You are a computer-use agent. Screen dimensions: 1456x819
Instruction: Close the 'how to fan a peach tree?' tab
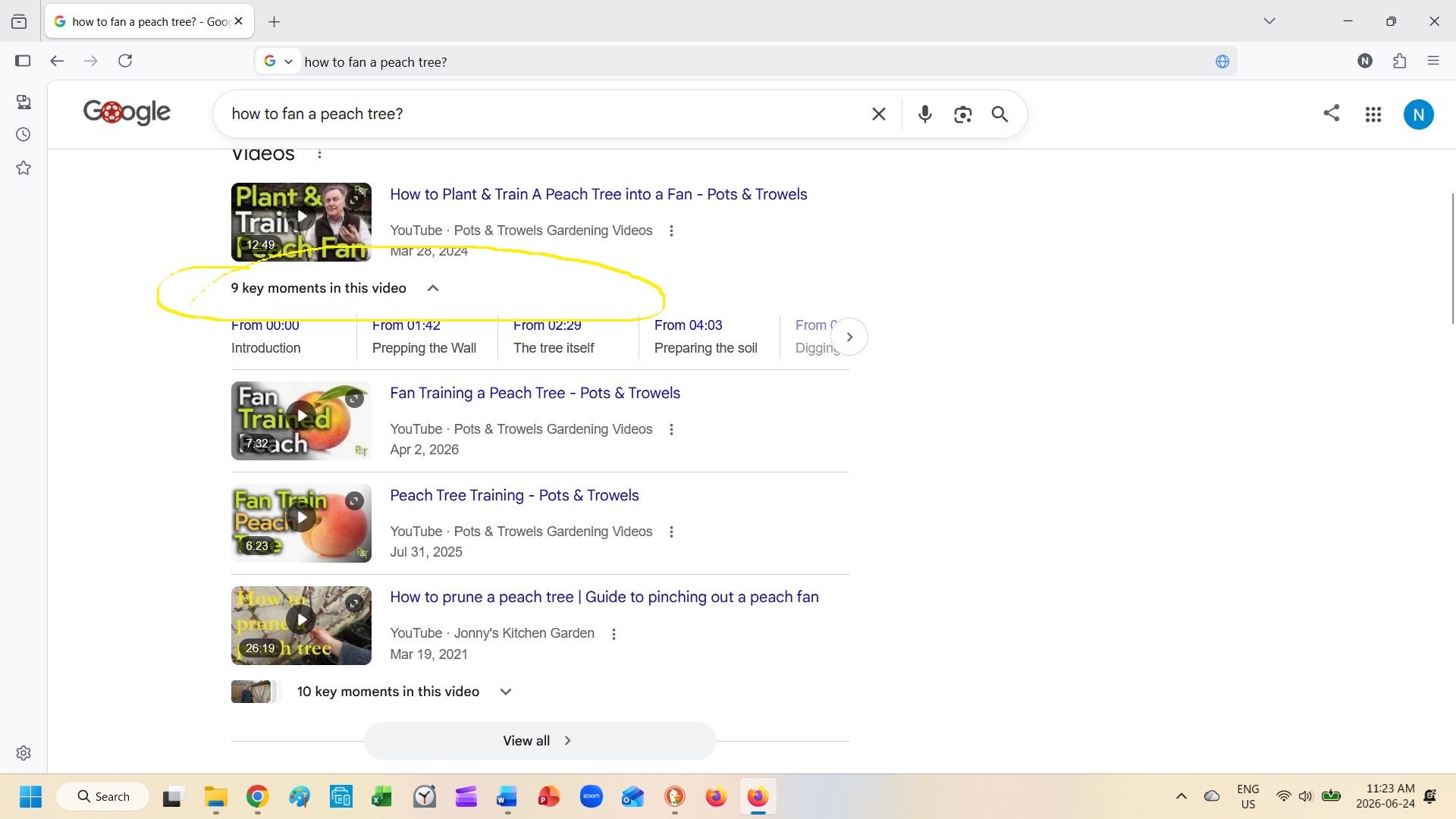(239, 21)
